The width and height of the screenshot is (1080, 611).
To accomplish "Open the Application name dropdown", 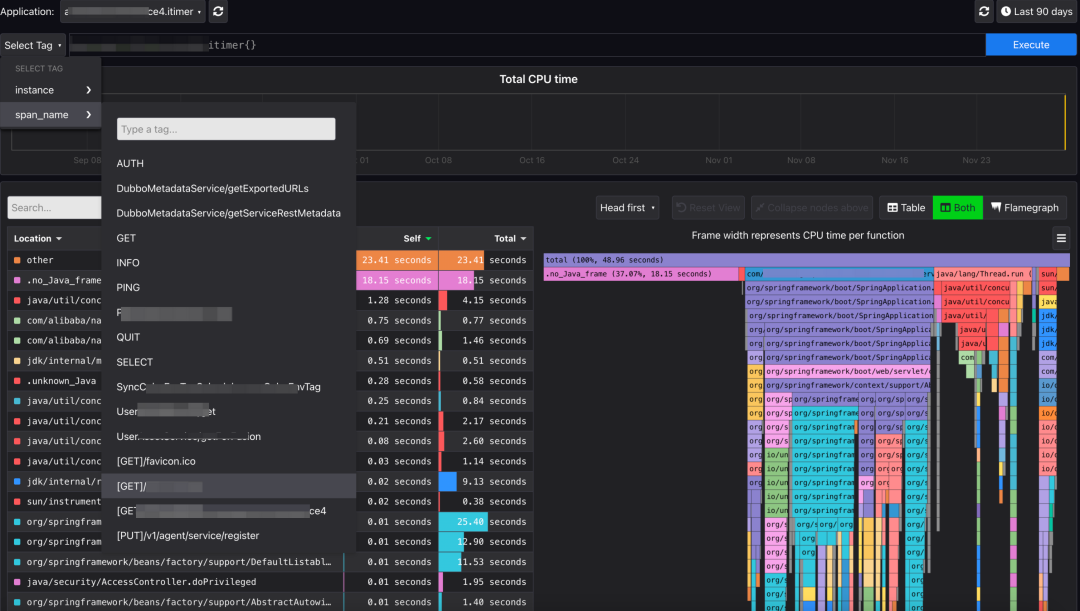I will tap(133, 12).
